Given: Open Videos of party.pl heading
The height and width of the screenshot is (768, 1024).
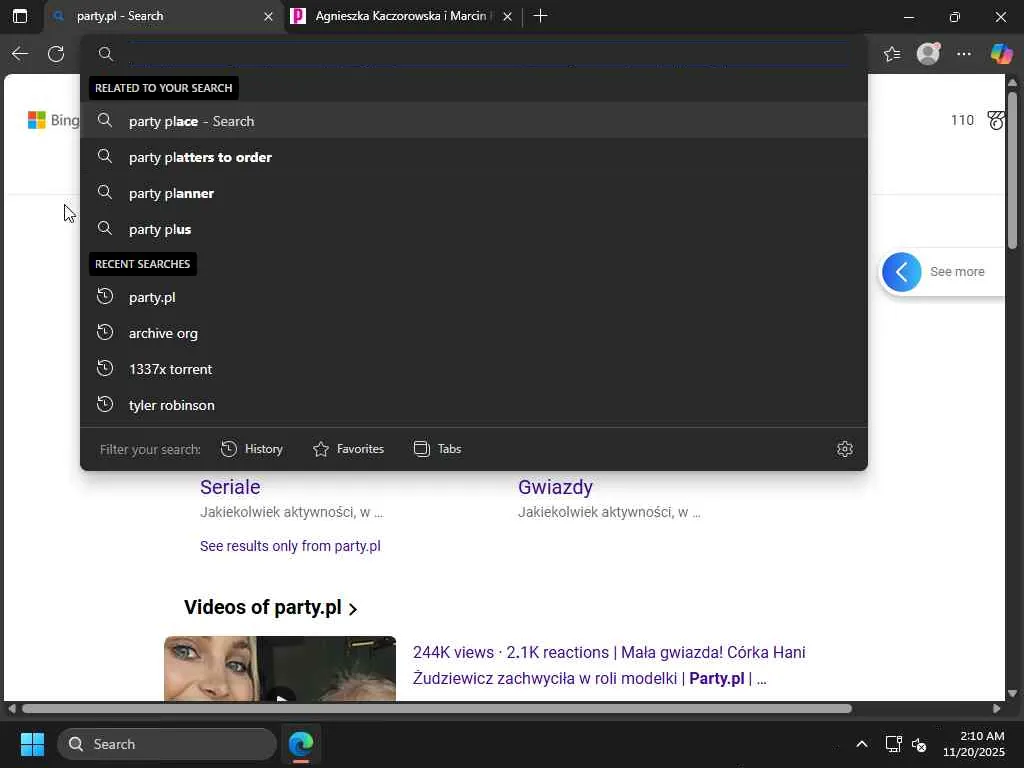Looking at the screenshot, I should click(270, 607).
